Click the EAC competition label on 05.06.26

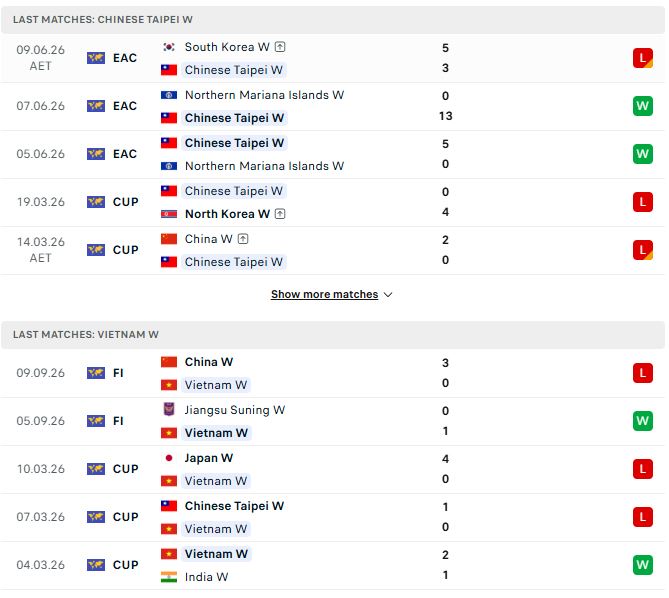125,154
